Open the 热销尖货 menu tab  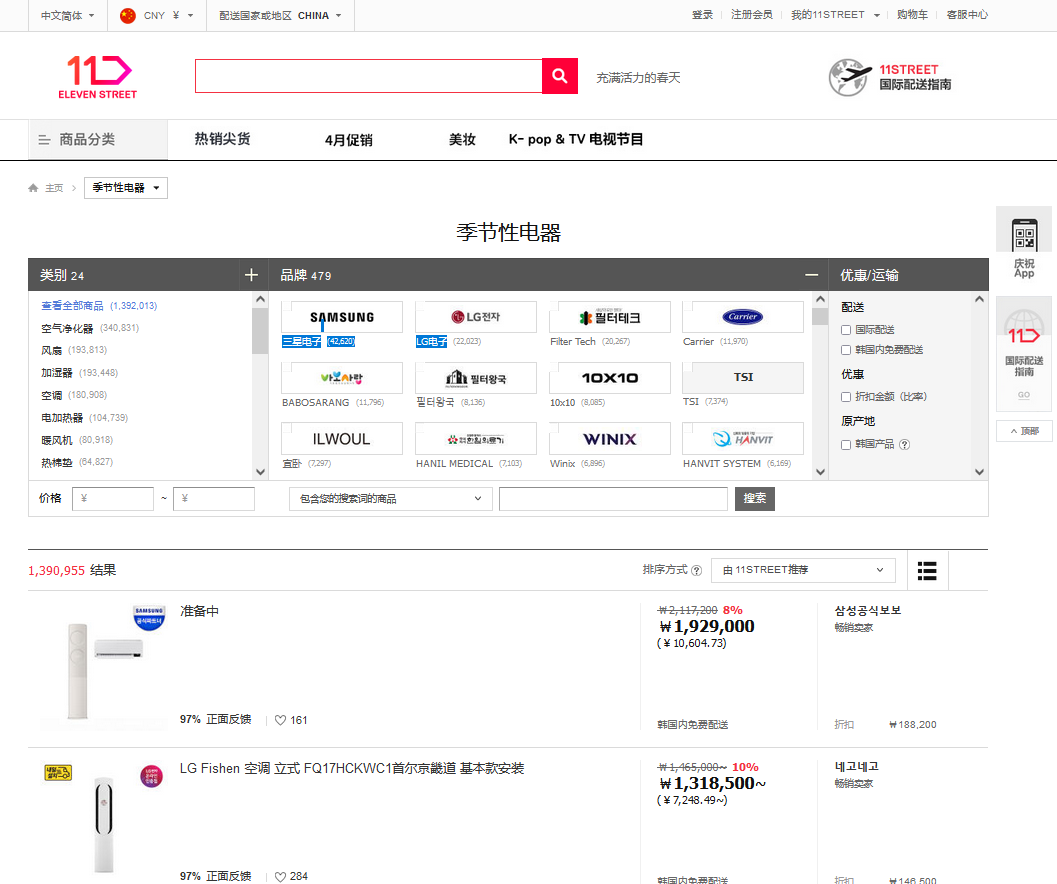(x=222, y=139)
